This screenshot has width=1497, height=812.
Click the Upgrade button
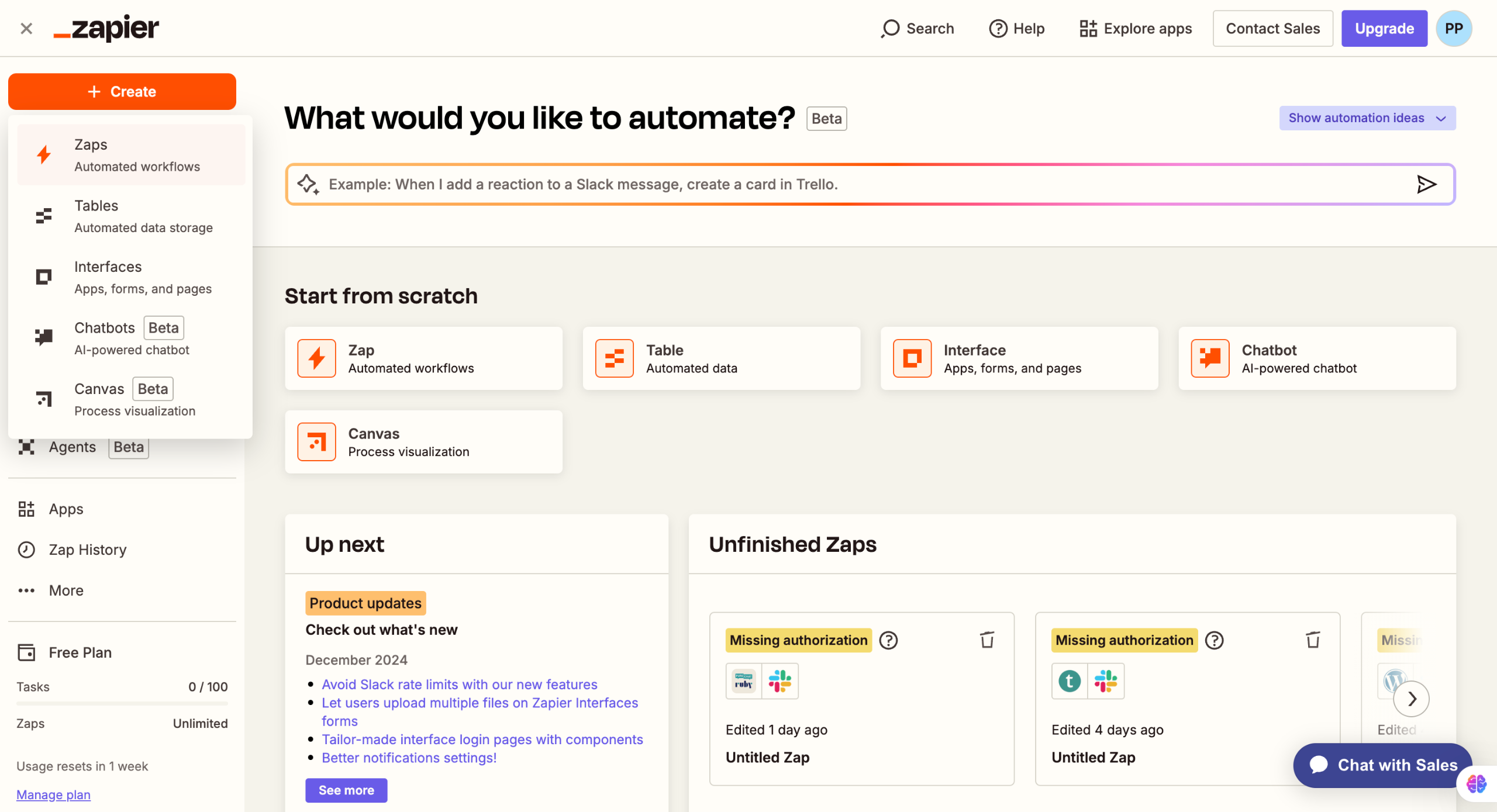[x=1384, y=29]
